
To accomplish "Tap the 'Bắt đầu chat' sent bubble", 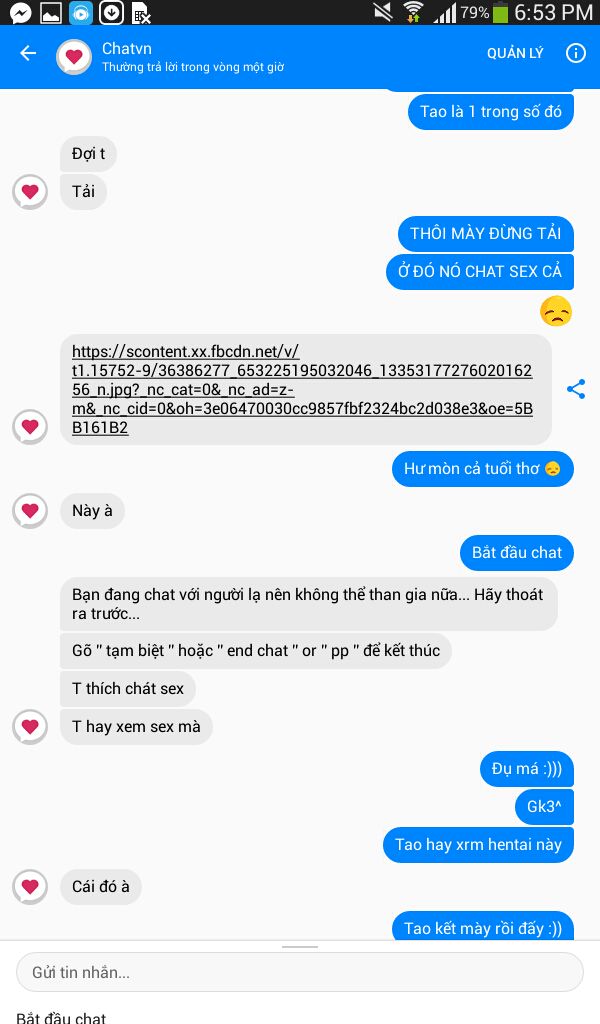I will tap(517, 552).
